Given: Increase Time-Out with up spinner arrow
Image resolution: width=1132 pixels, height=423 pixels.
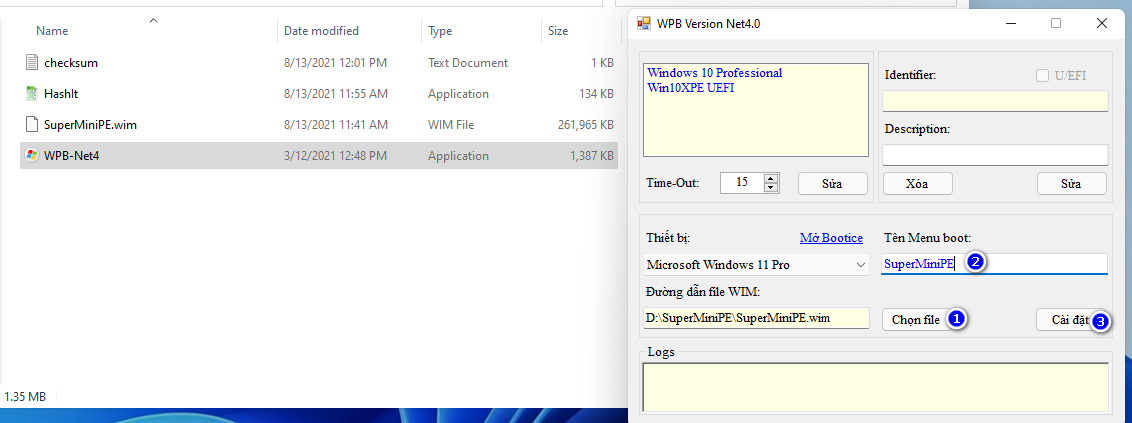Looking at the screenshot, I should [x=771, y=178].
